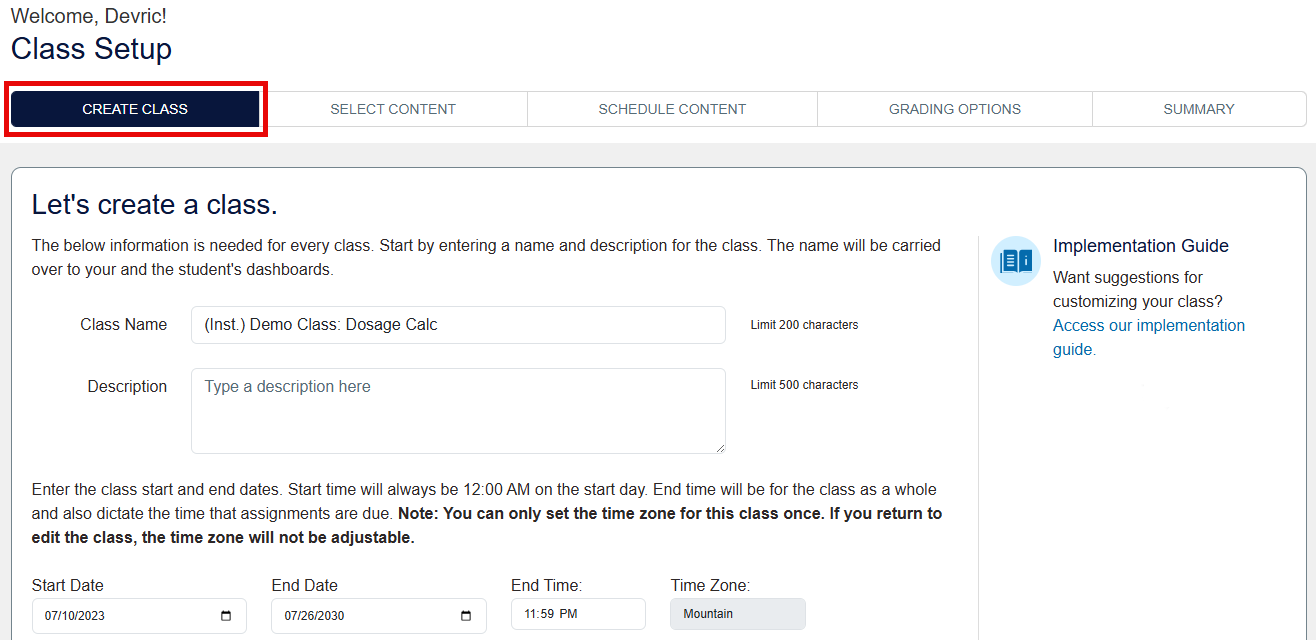Viewport: 1316px width, 640px height.
Task: Open the Create Class tab
Action: coord(135,109)
